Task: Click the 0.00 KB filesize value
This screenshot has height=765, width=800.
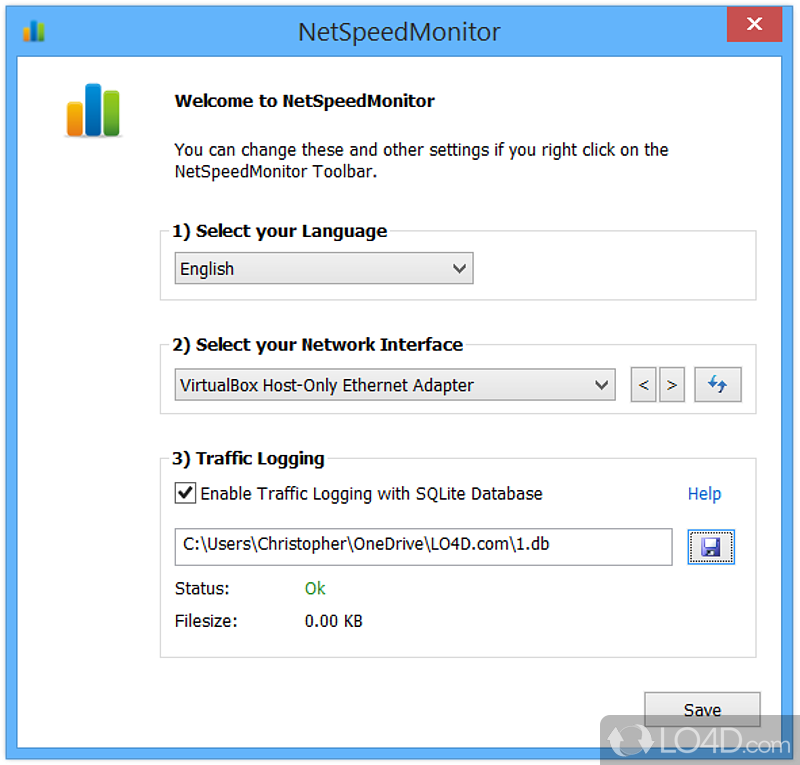Action: pos(333,621)
